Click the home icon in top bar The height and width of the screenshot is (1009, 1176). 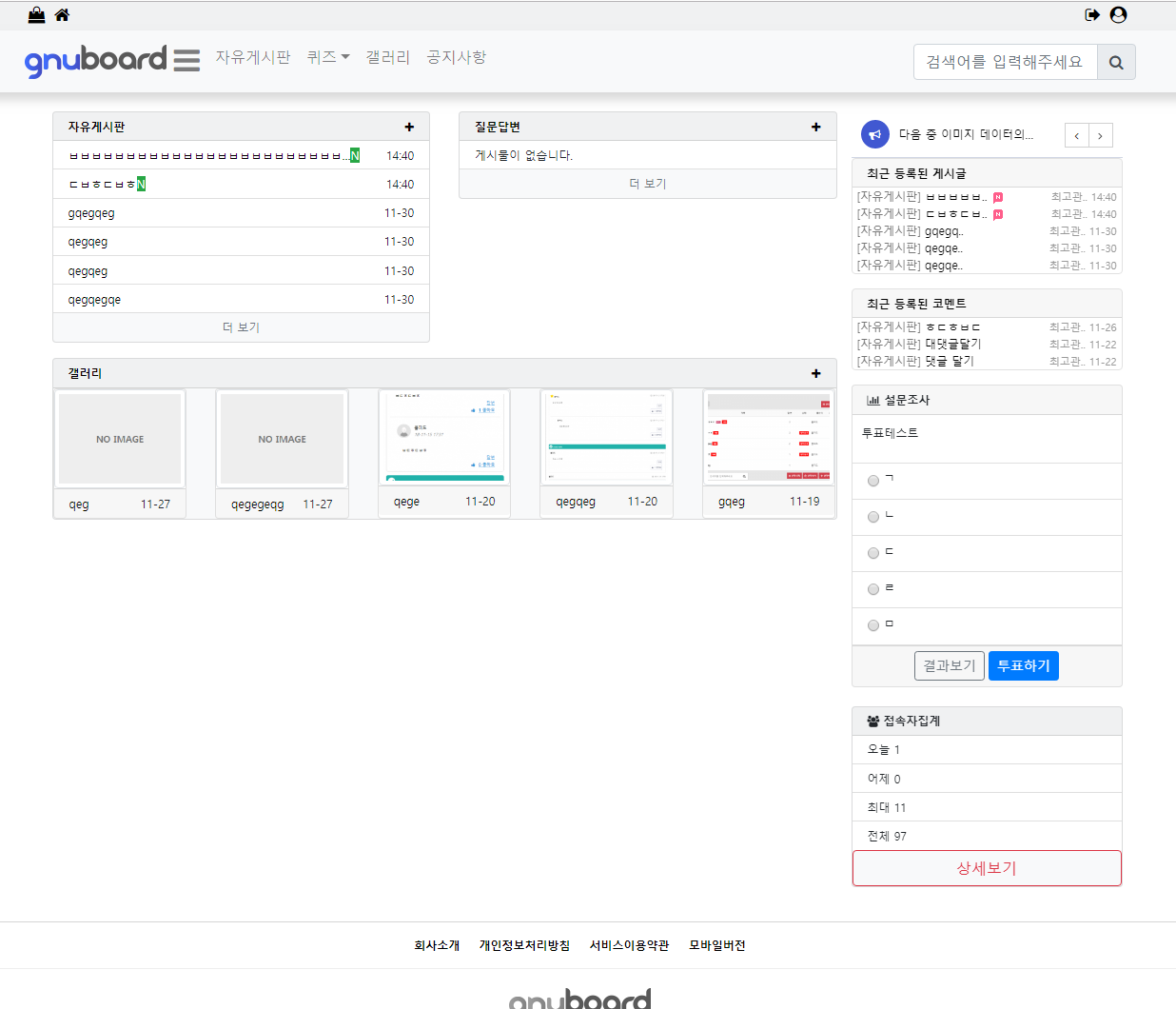click(x=62, y=14)
